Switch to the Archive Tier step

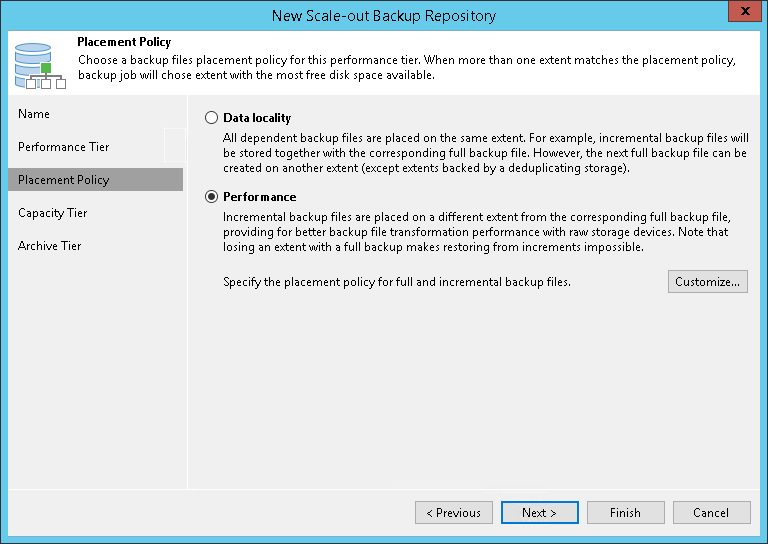(50, 246)
